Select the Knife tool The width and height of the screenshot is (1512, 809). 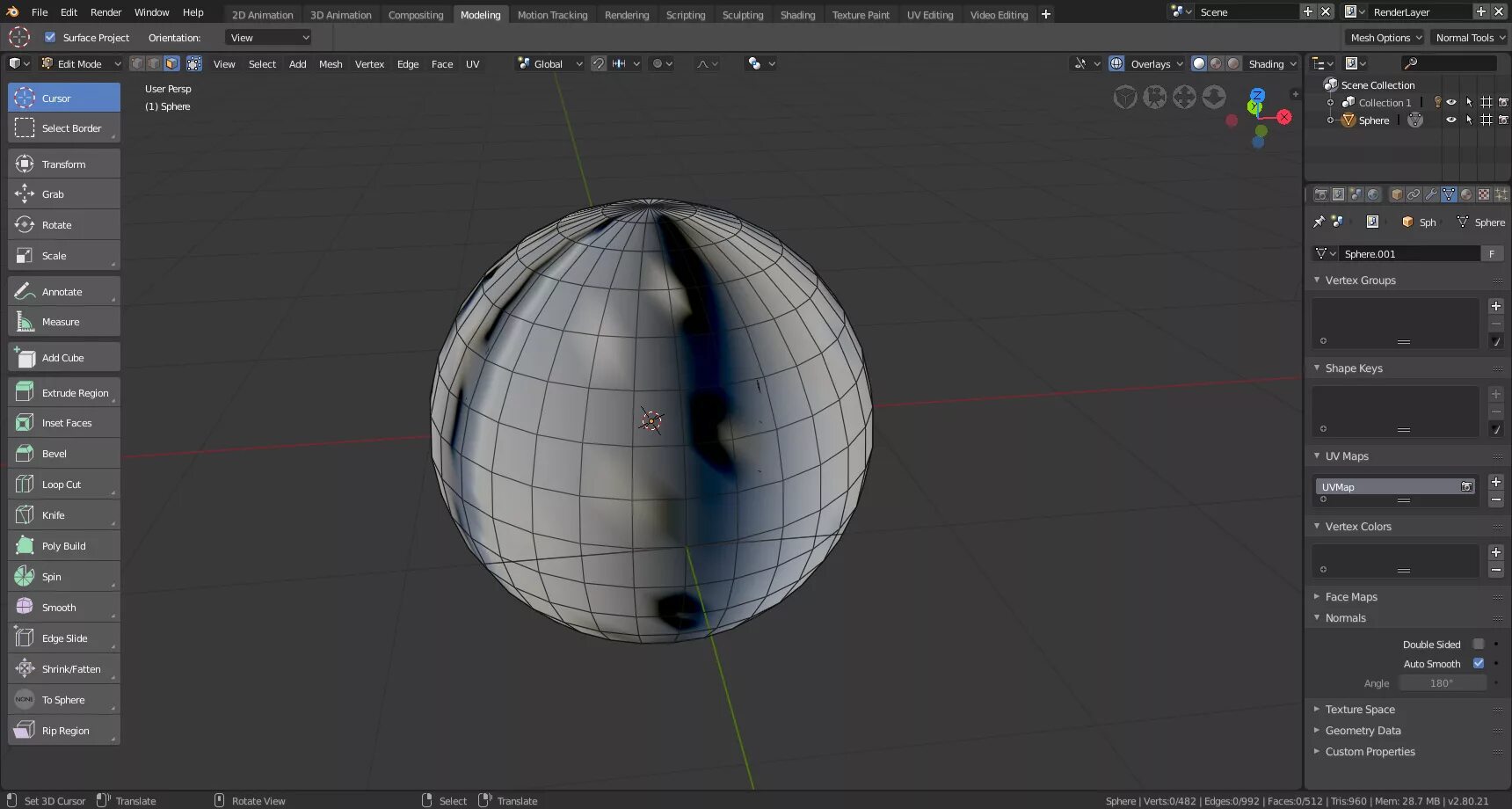coord(63,515)
